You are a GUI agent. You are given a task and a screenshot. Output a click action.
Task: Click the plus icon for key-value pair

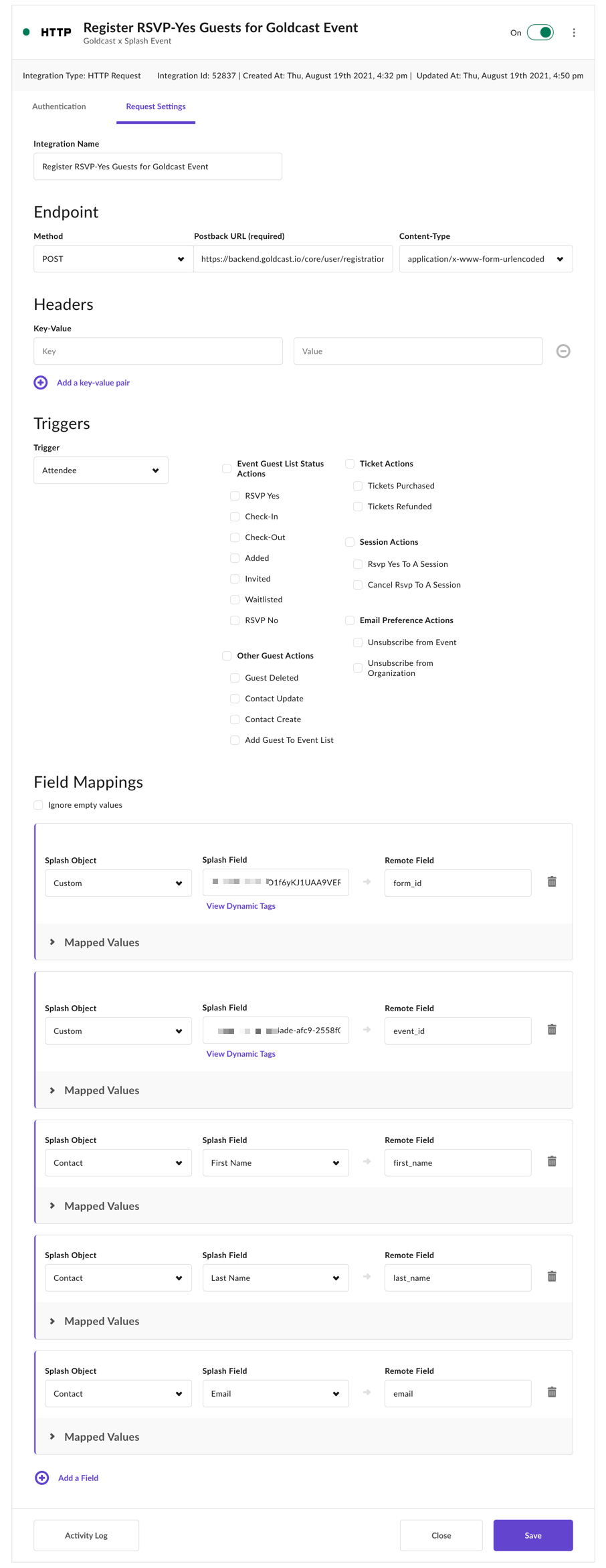click(x=41, y=383)
